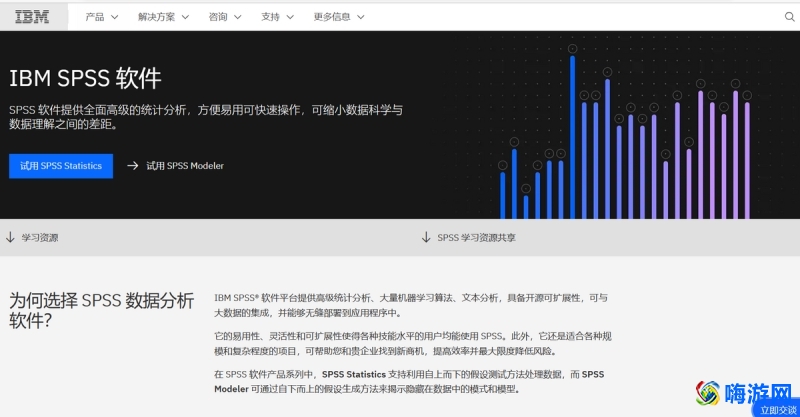800x417 pixels.
Task: Open the 产品 navigation menu
Action: tap(102, 17)
